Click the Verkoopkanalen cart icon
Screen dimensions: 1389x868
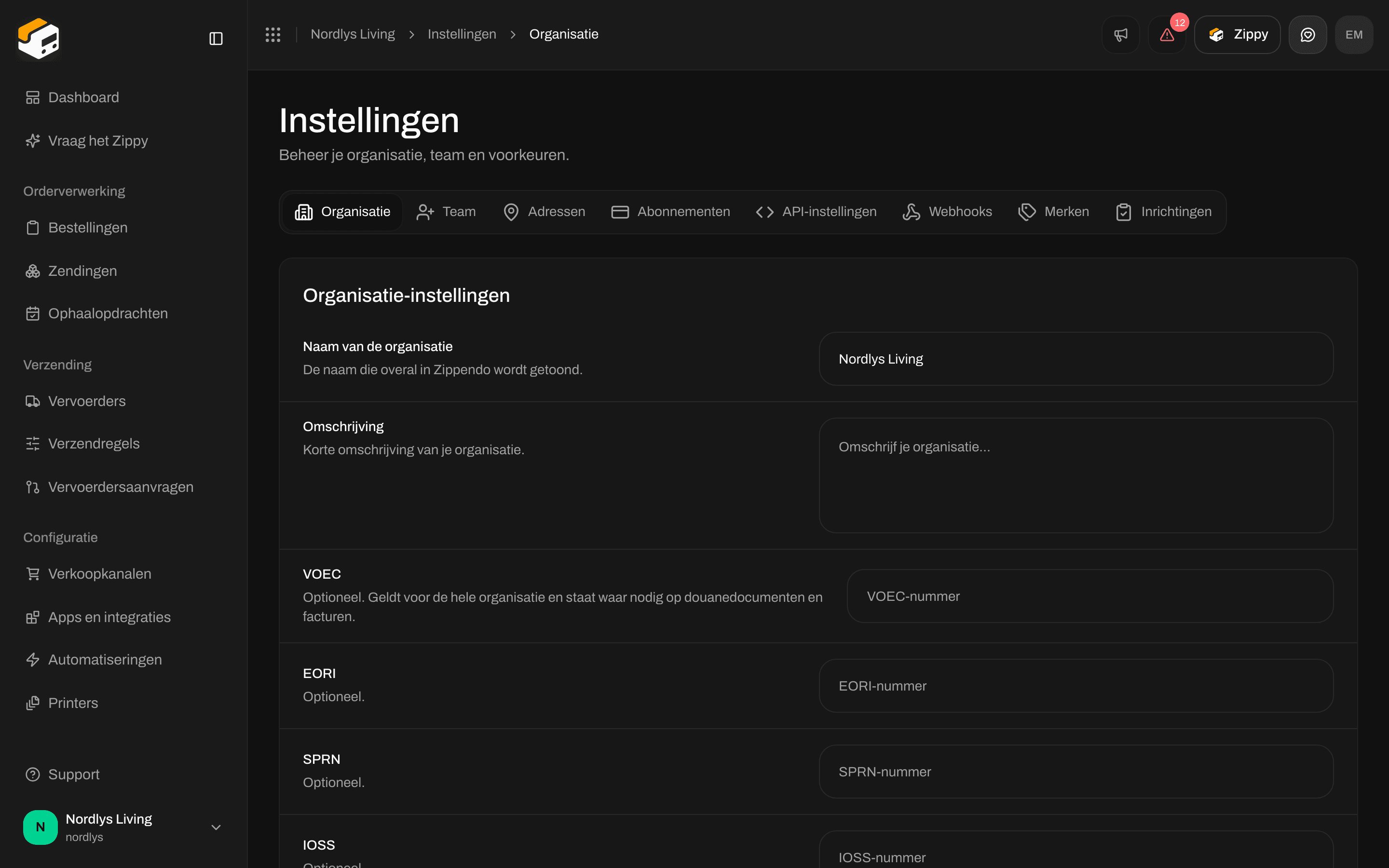33,574
